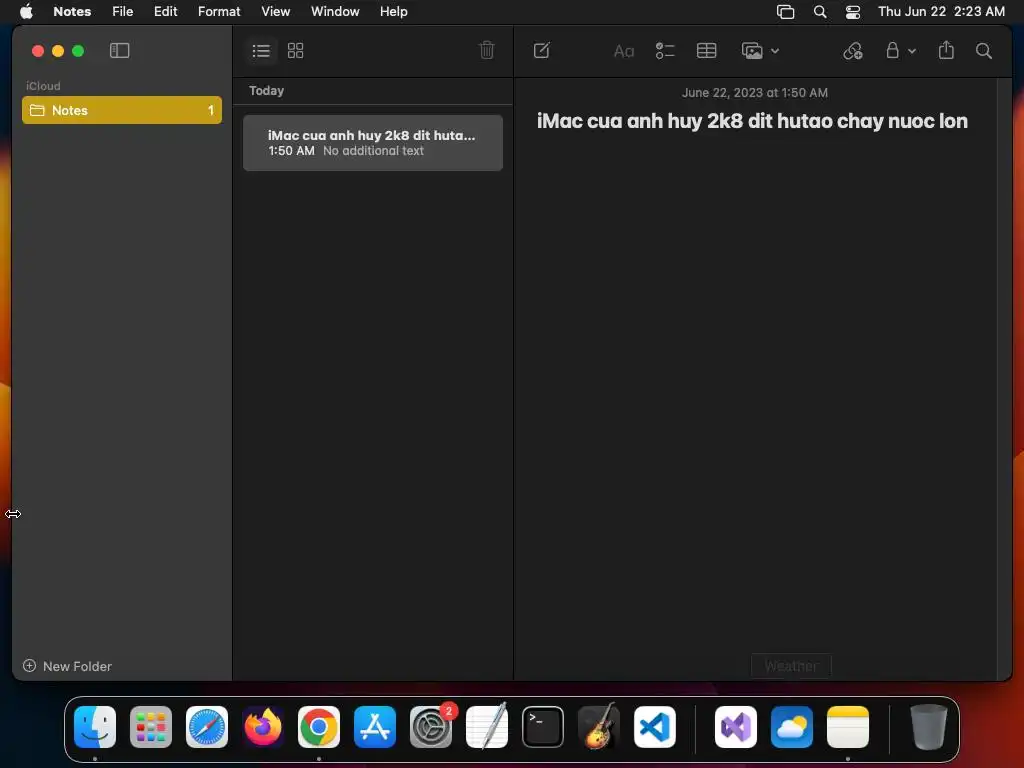Toggle the sidebar visibility button
Viewport: 1024px width, 768px height.
[120, 50]
